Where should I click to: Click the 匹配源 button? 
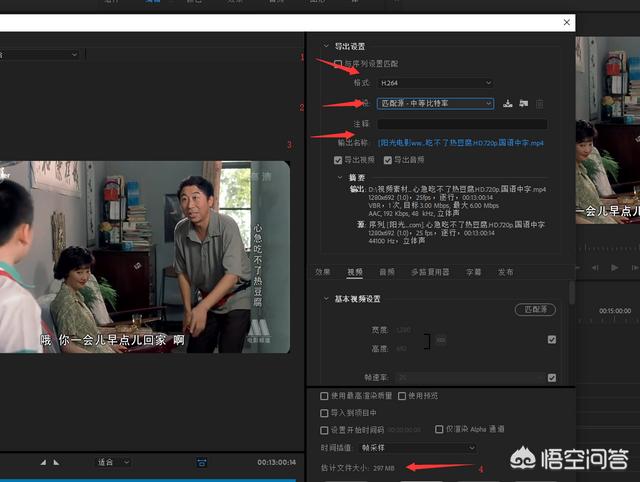(x=535, y=310)
